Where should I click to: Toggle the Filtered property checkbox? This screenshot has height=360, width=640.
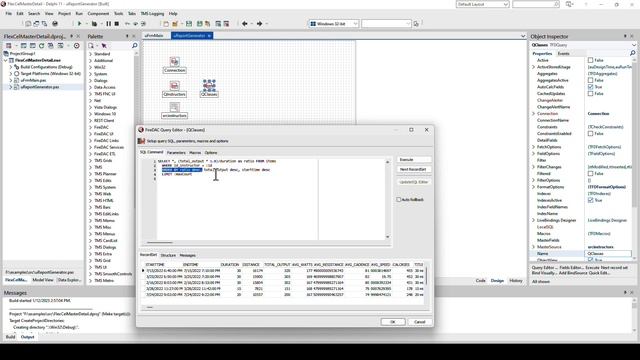pos(590,173)
